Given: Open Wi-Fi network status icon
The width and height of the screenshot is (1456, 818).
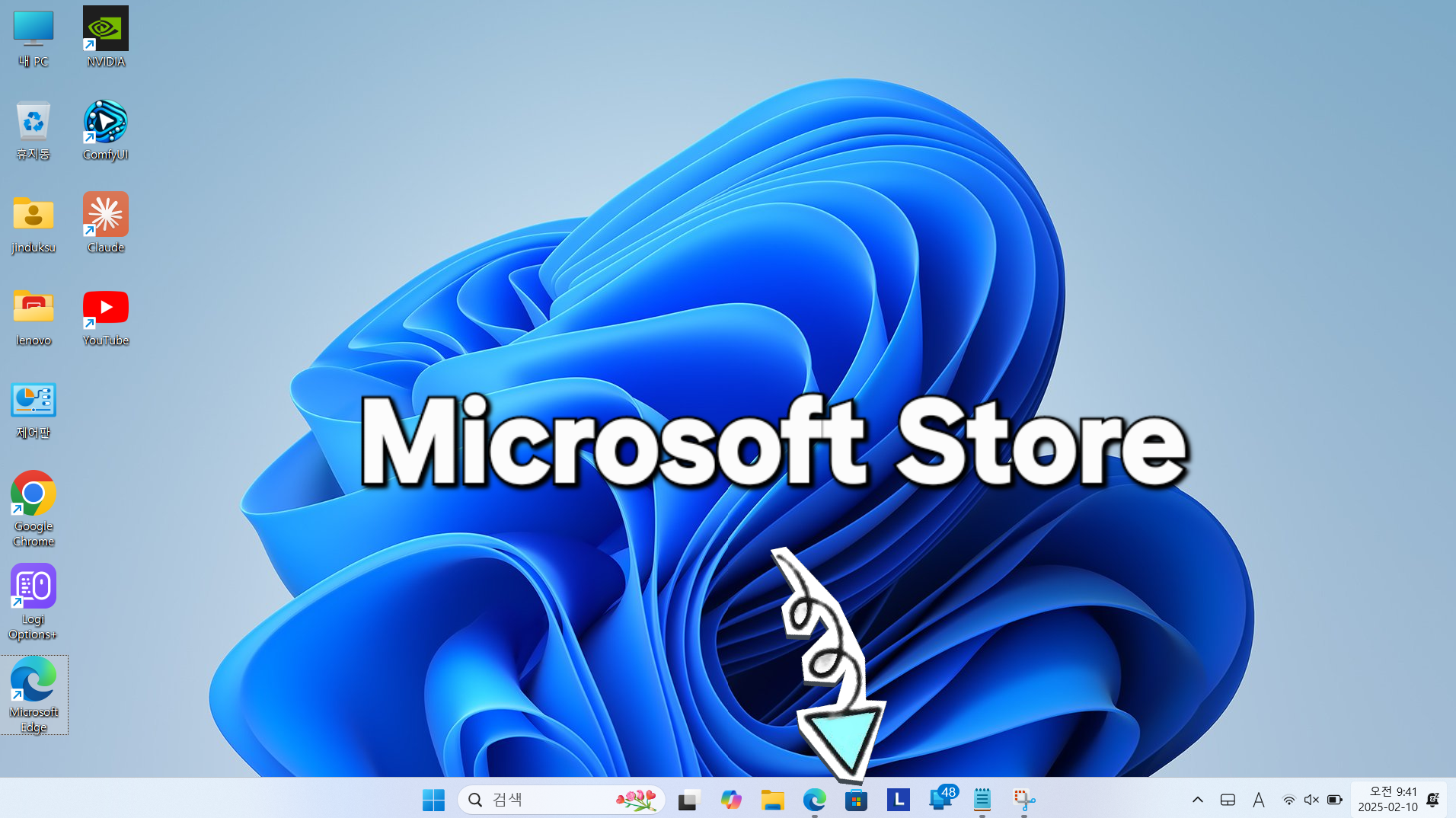Looking at the screenshot, I should tap(1288, 800).
